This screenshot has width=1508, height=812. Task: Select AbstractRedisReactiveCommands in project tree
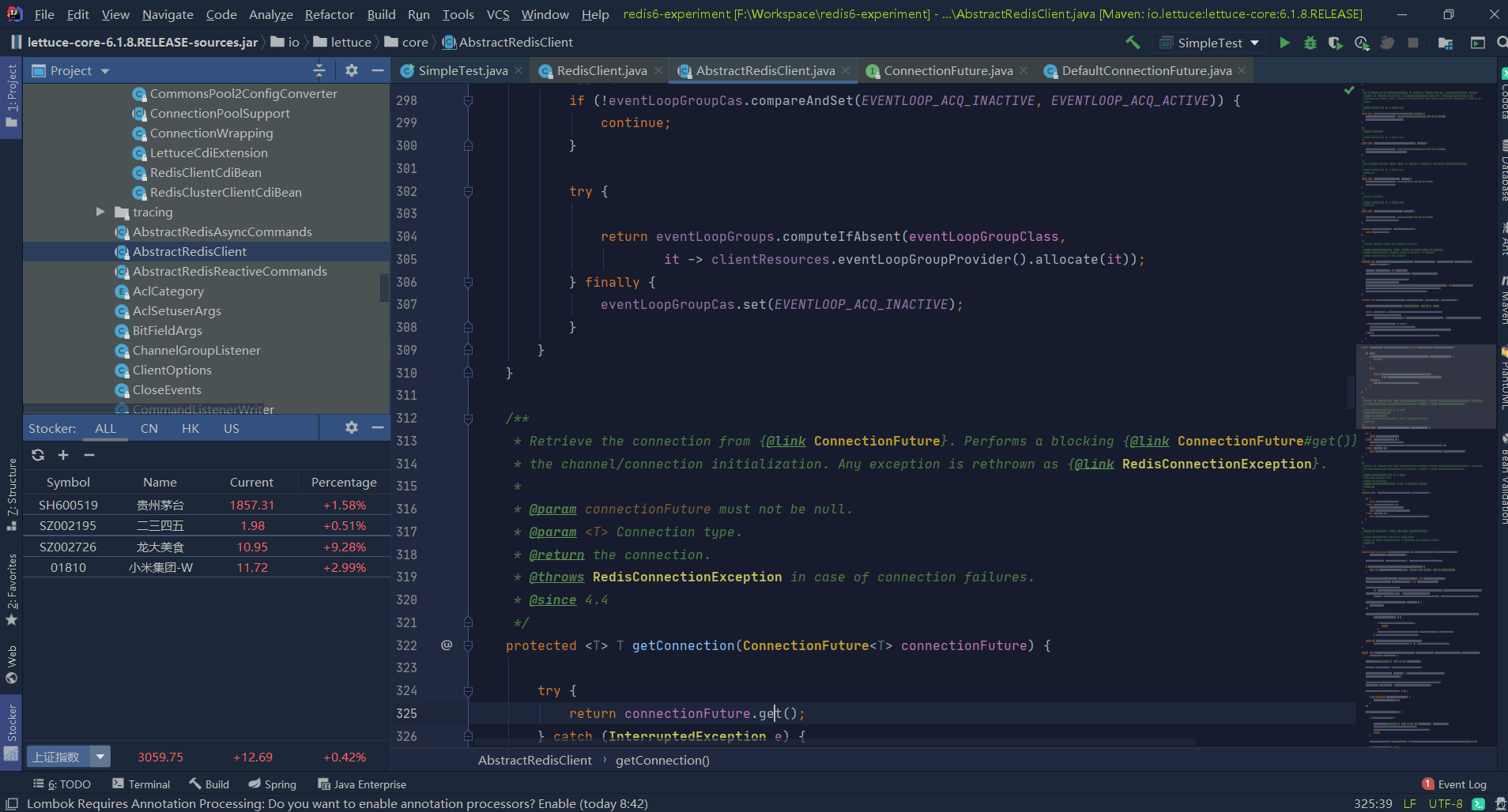(x=229, y=271)
